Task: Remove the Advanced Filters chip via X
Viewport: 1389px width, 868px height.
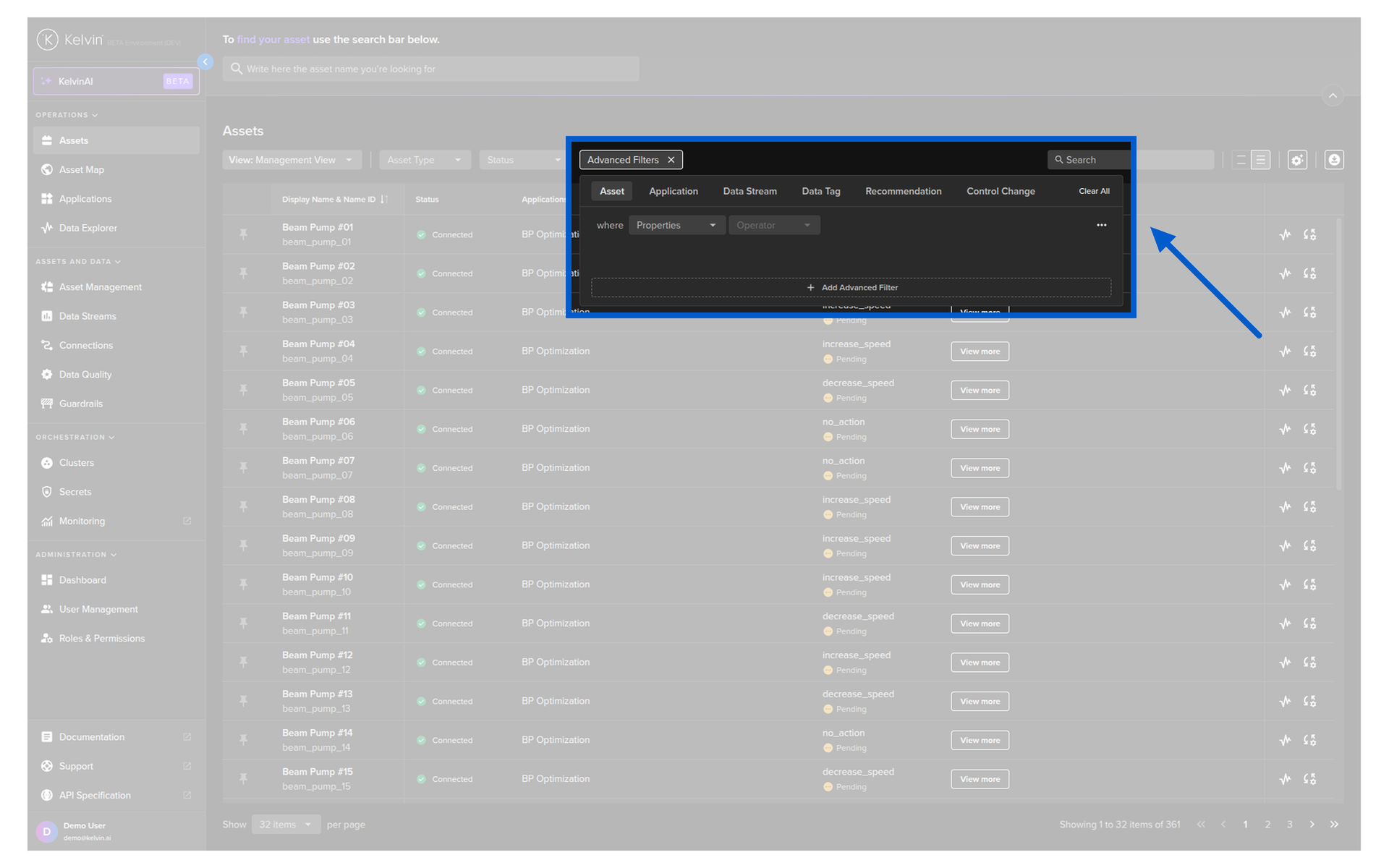Action: [671, 160]
